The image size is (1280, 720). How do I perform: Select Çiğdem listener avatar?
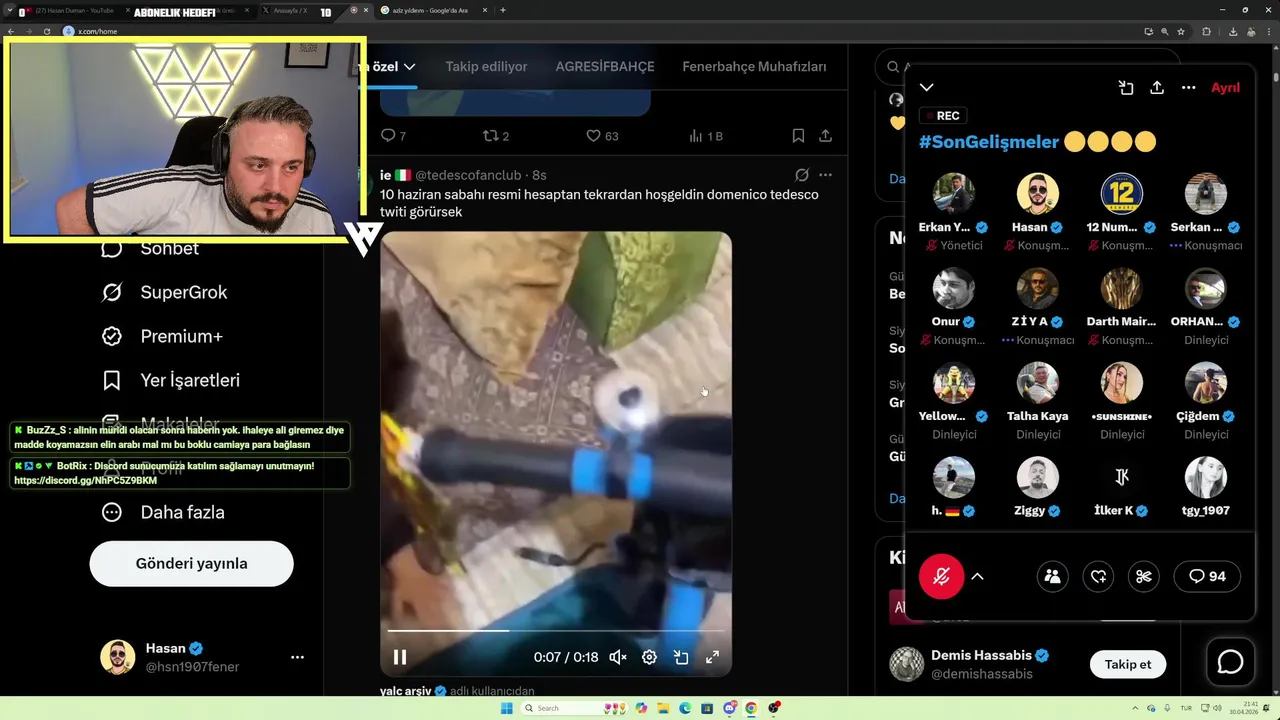[1206, 383]
